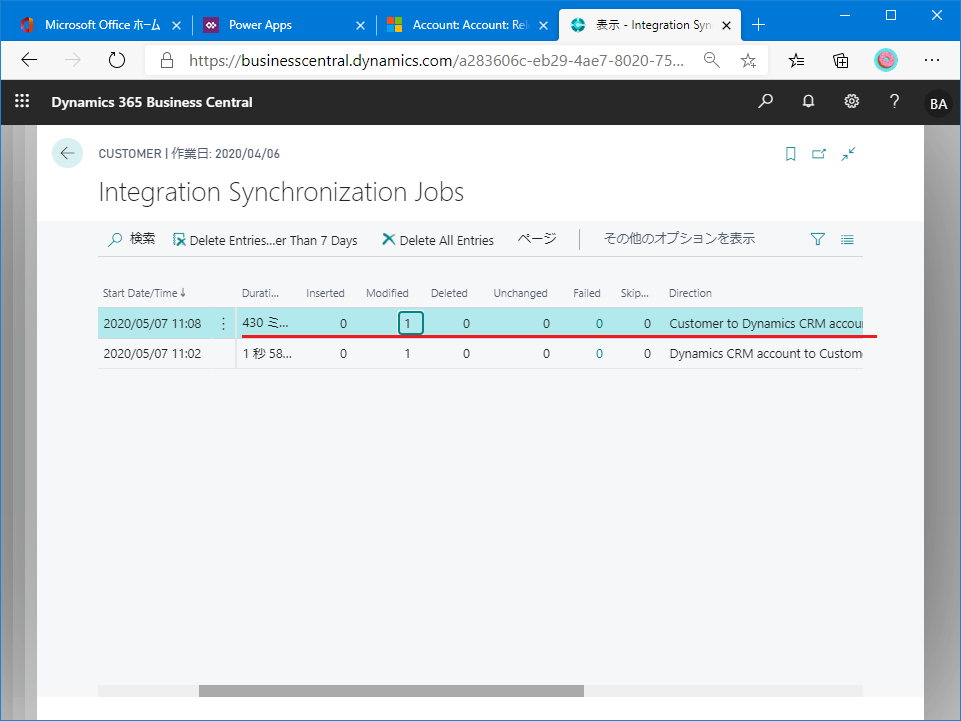Click the Dynamics 365 Business Central title

tap(152, 102)
